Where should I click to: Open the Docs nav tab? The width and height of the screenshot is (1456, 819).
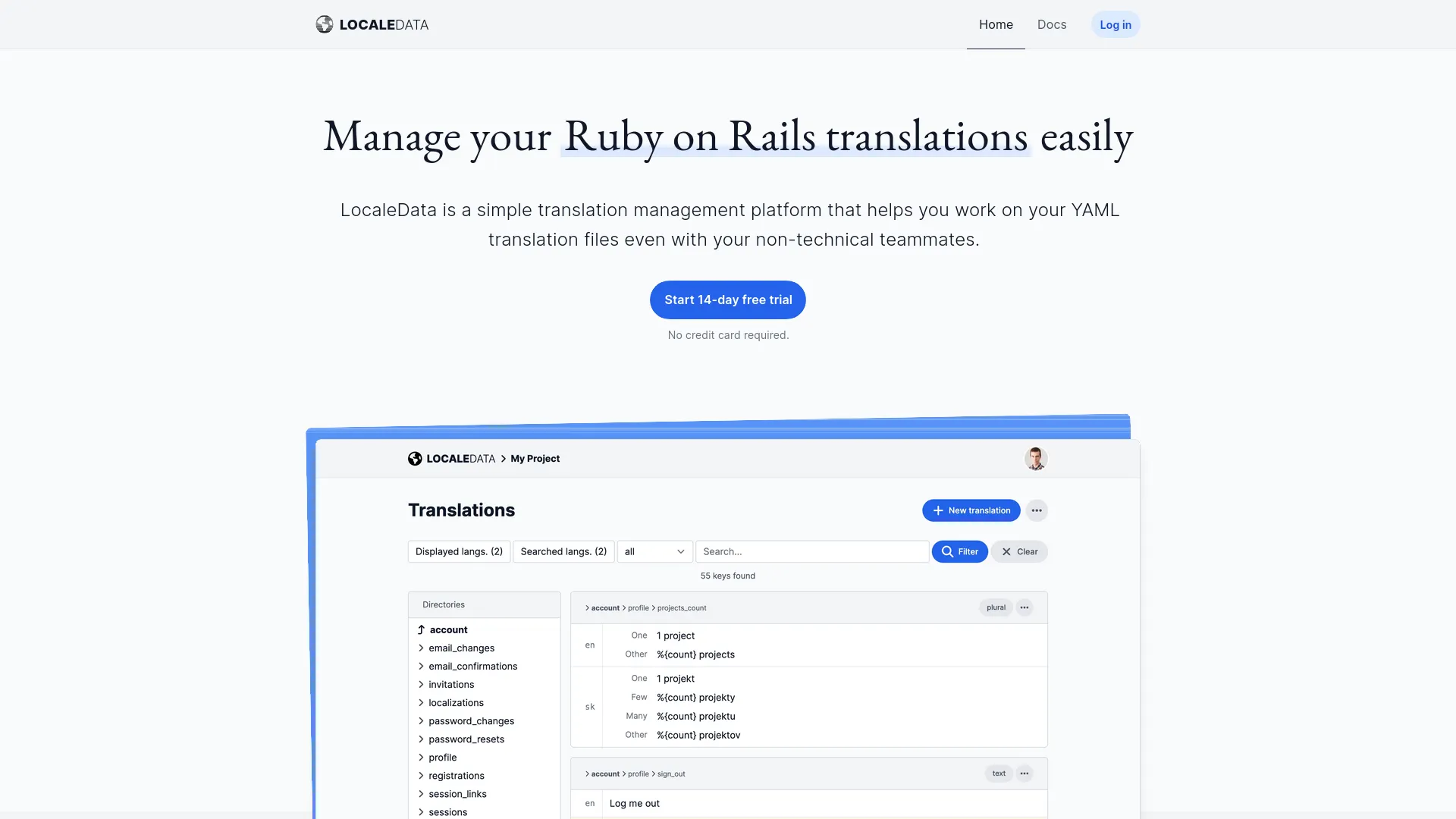pos(1052,24)
